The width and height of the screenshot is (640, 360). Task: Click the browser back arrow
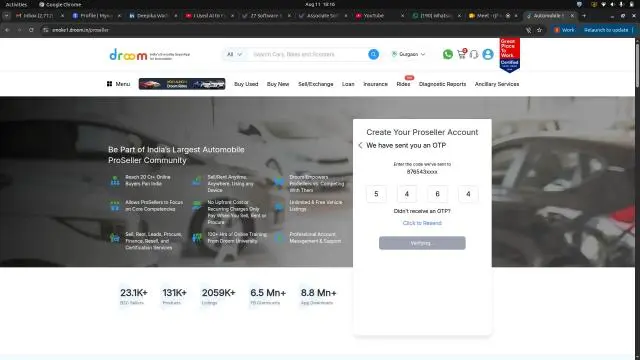[x=7, y=30]
